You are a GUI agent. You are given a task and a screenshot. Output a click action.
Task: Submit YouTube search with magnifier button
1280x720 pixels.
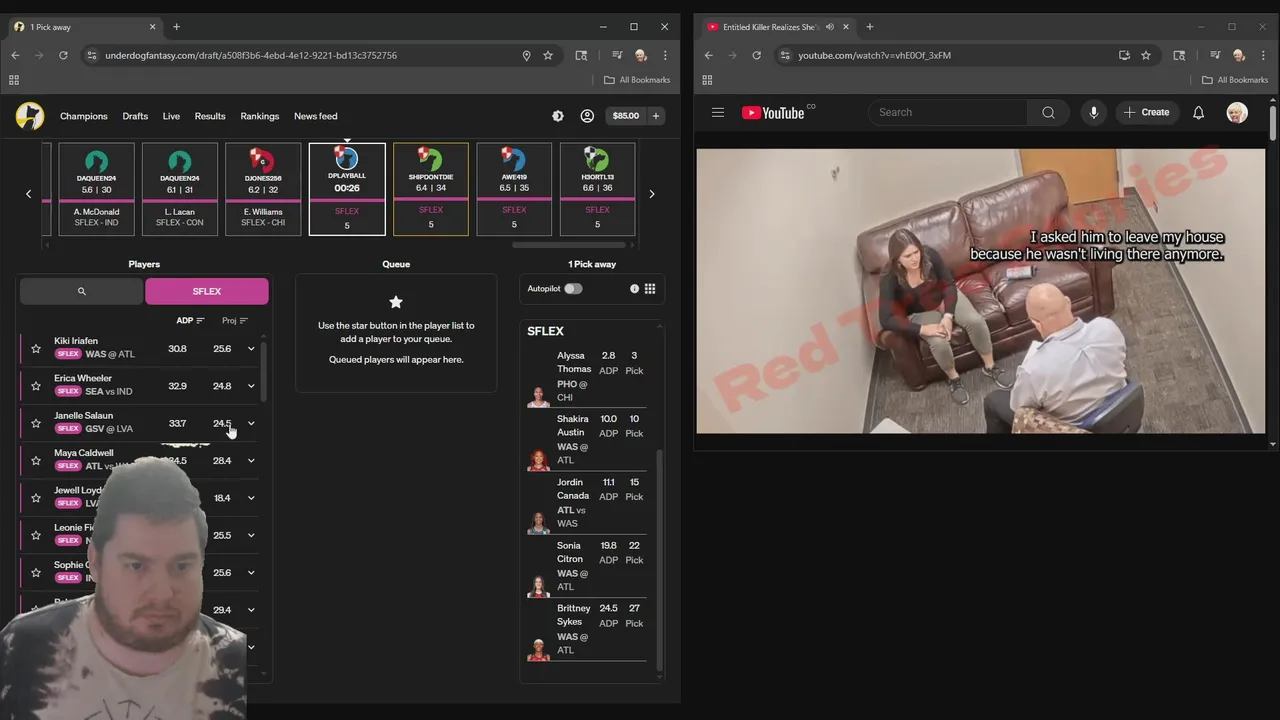(1048, 113)
